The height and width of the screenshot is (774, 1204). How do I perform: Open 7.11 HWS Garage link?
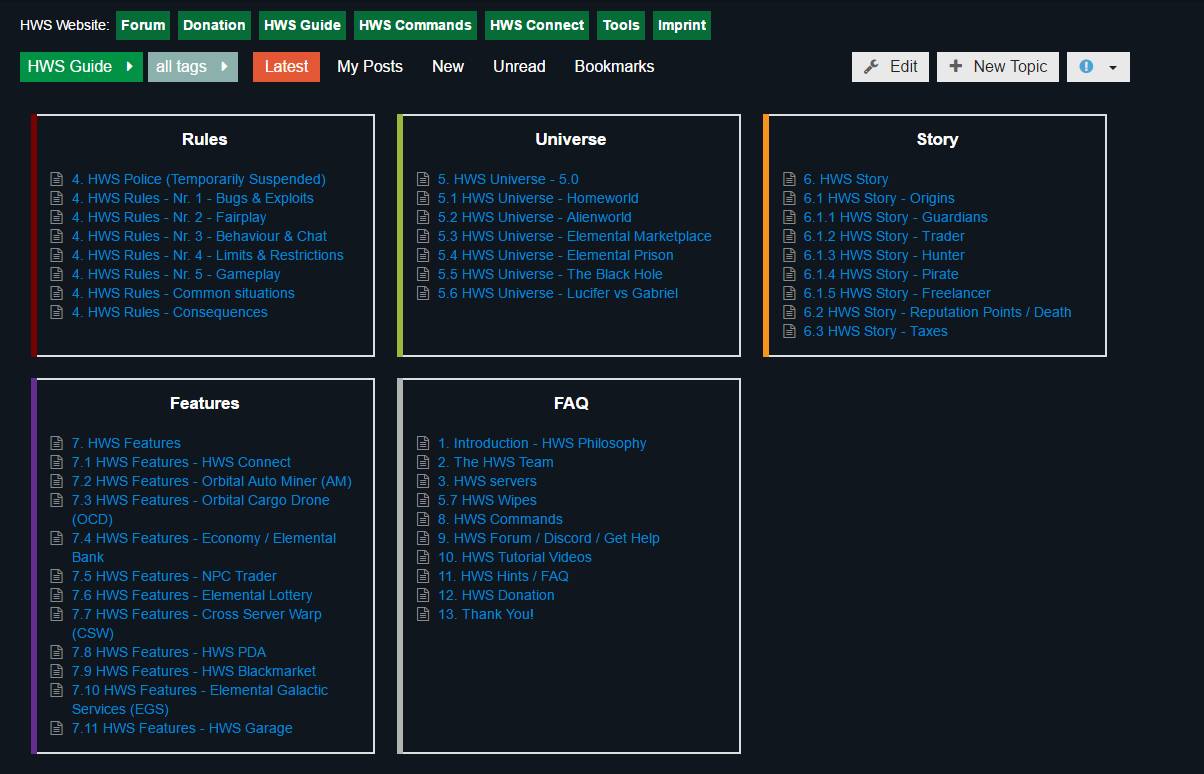[x=182, y=728]
